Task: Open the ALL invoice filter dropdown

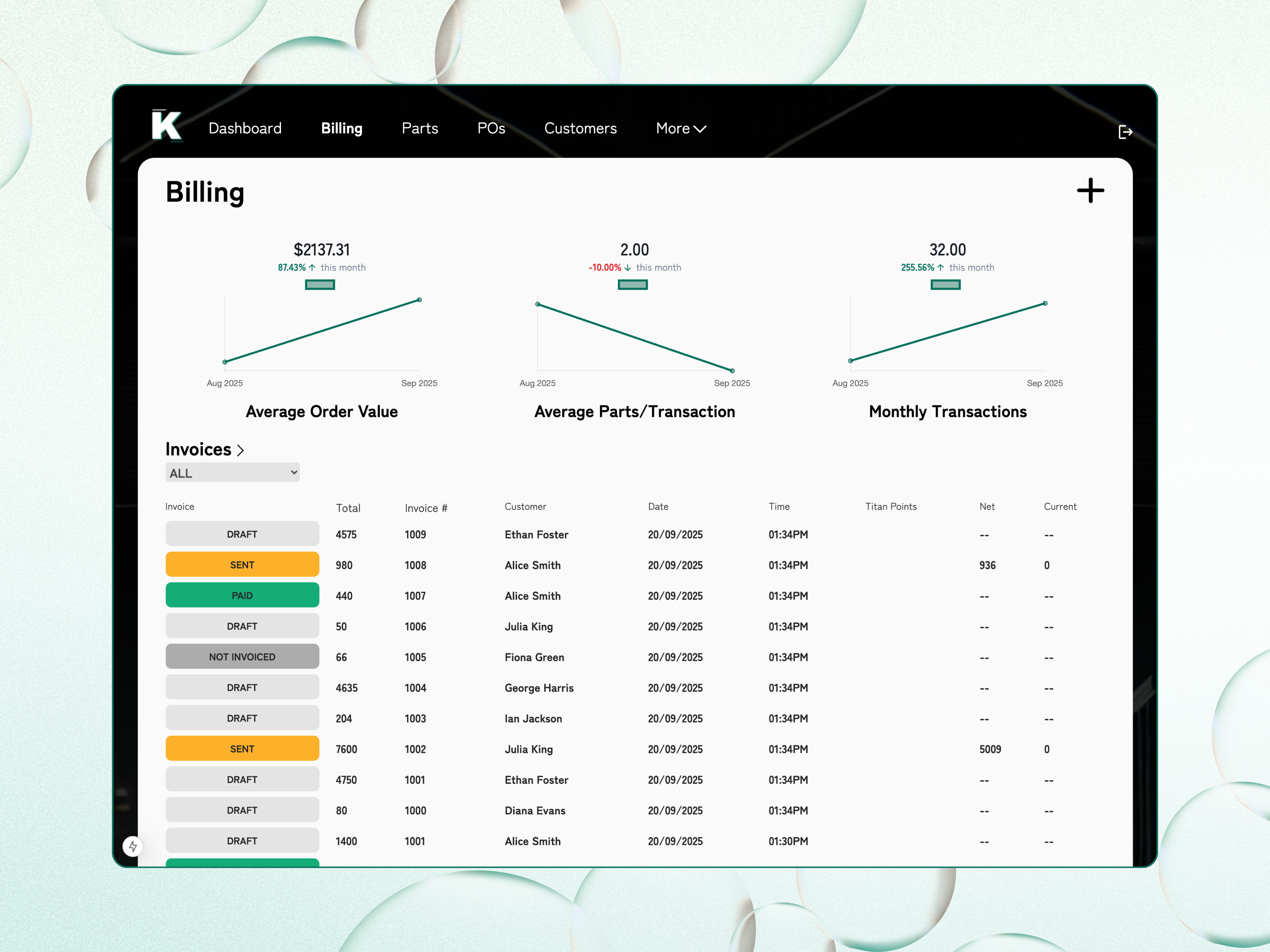Action: pos(233,473)
